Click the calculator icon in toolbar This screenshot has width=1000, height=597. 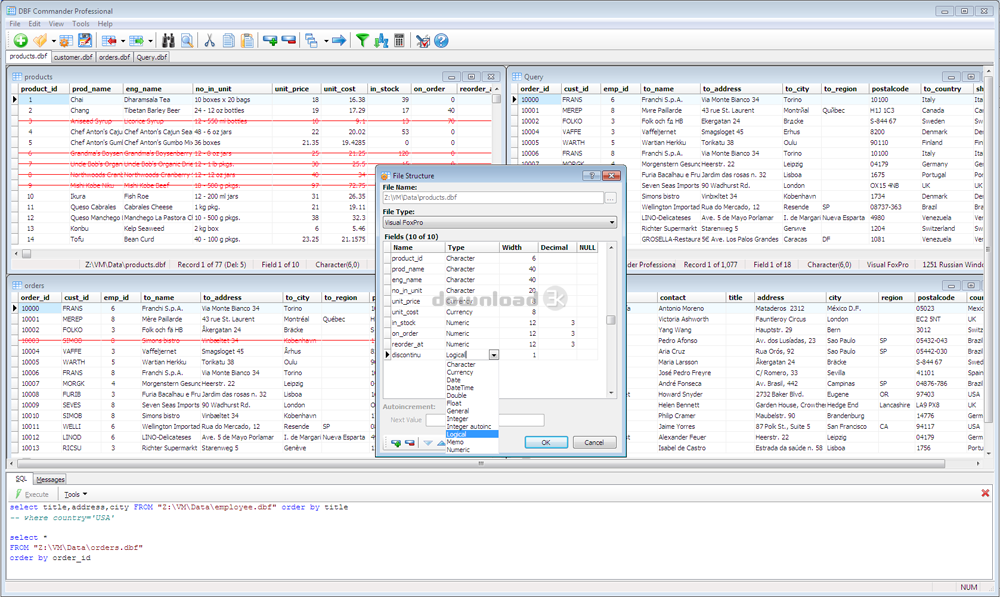point(399,41)
